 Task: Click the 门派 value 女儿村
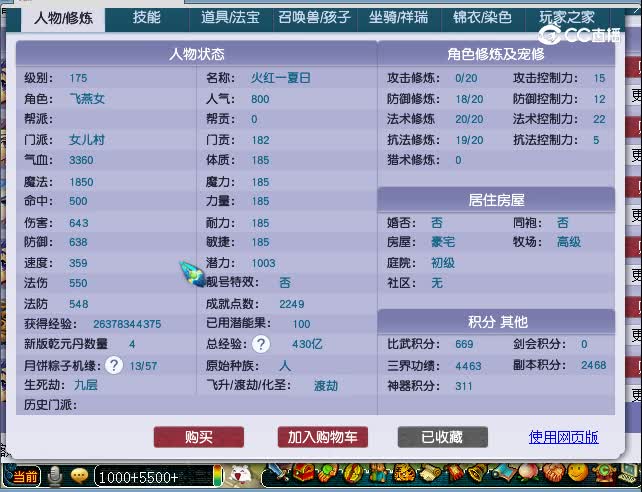click(87, 140)
